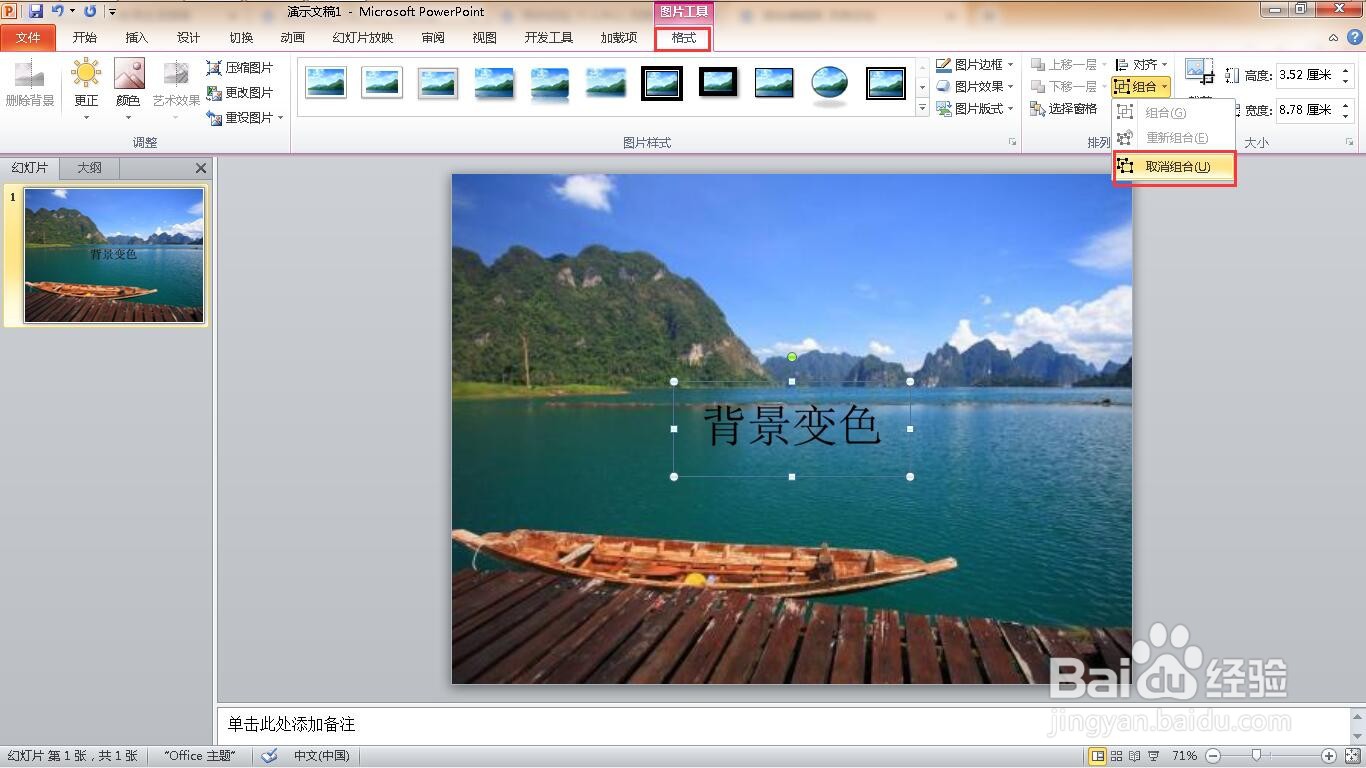The width and height of the screenshot is (1366, 768).
Task: Apply the third picture style thumbnail
Action: (438, 82)
